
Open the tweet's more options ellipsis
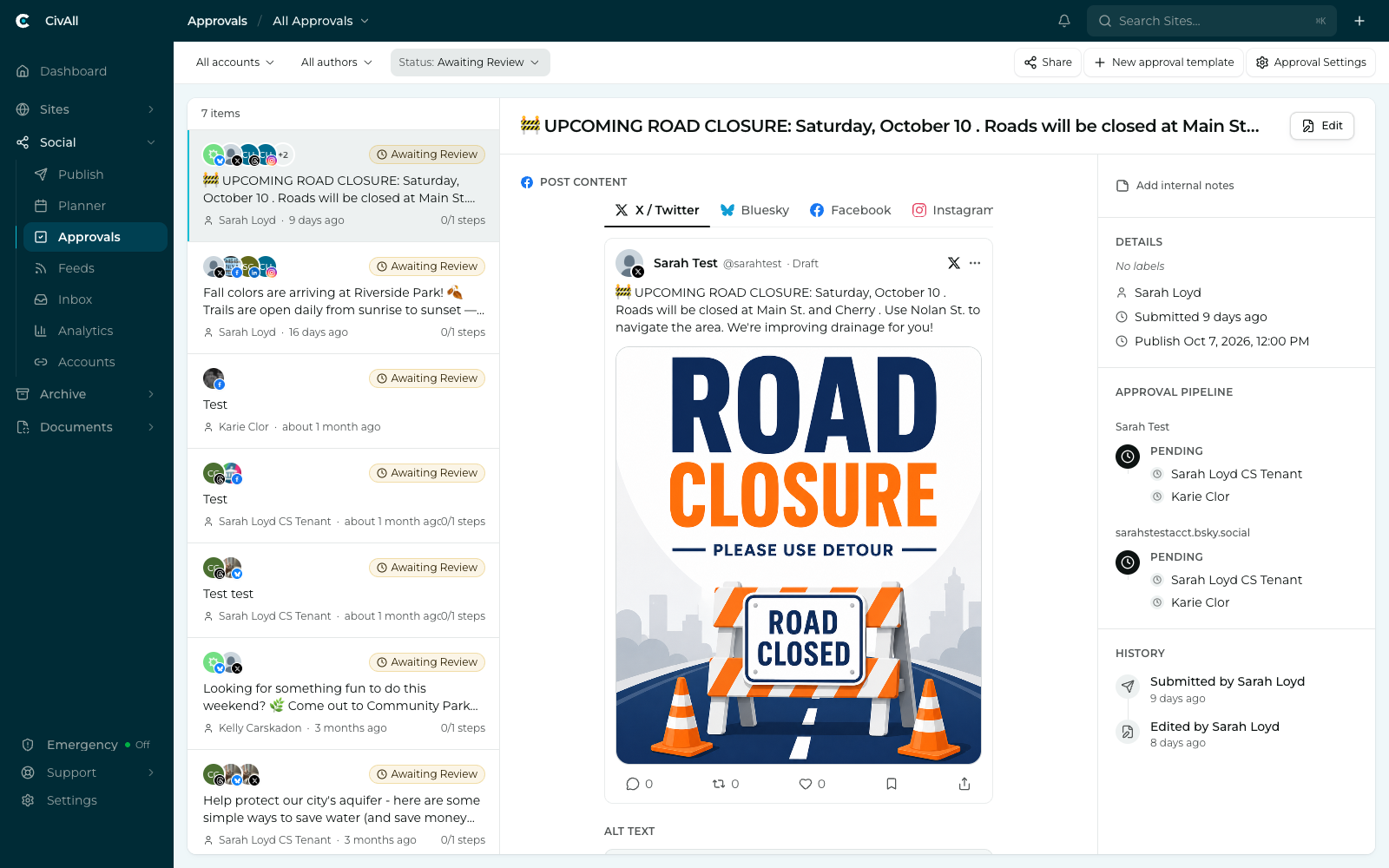coord(975,263)
